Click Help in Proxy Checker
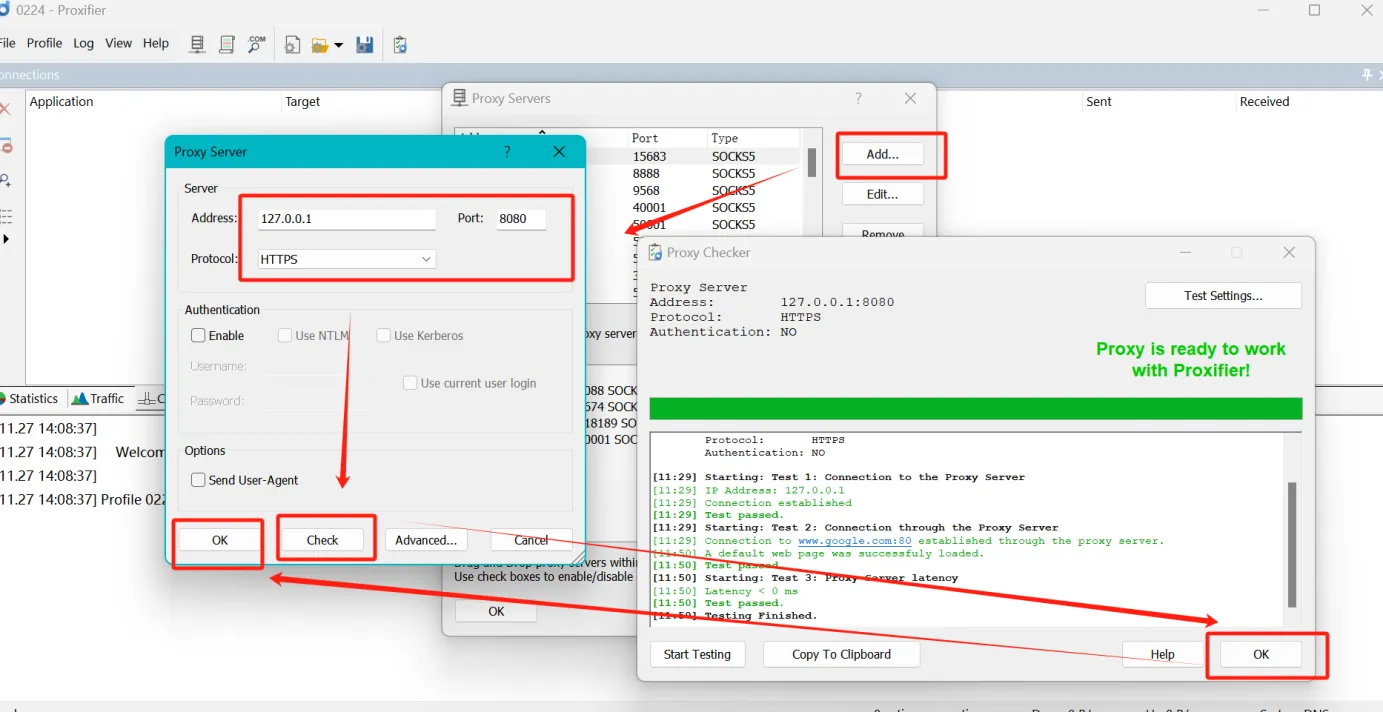The image size is (1383, 712). click(x=1162, y=654)
